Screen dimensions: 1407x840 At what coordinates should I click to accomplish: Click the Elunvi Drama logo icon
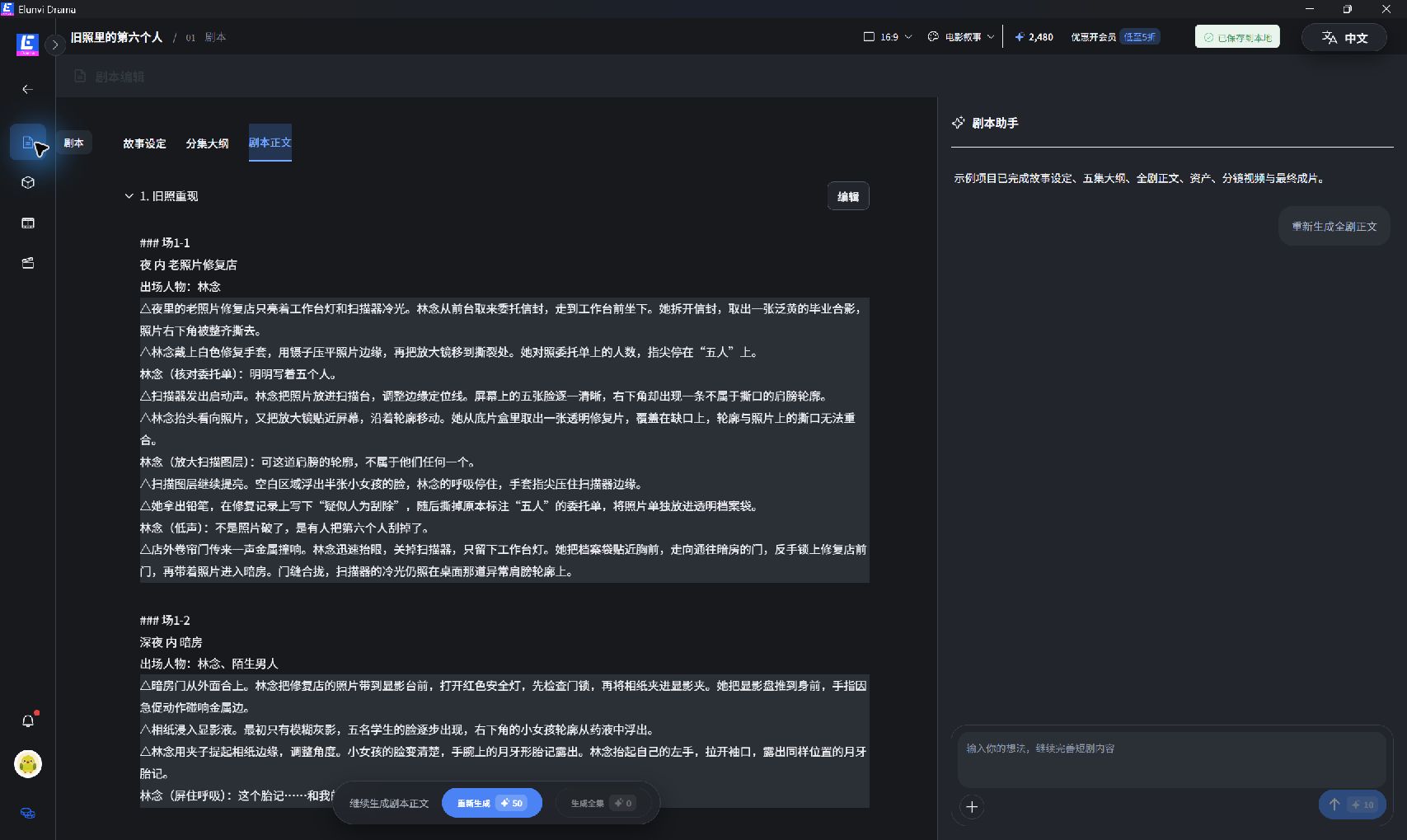click(x=27, y=45)
